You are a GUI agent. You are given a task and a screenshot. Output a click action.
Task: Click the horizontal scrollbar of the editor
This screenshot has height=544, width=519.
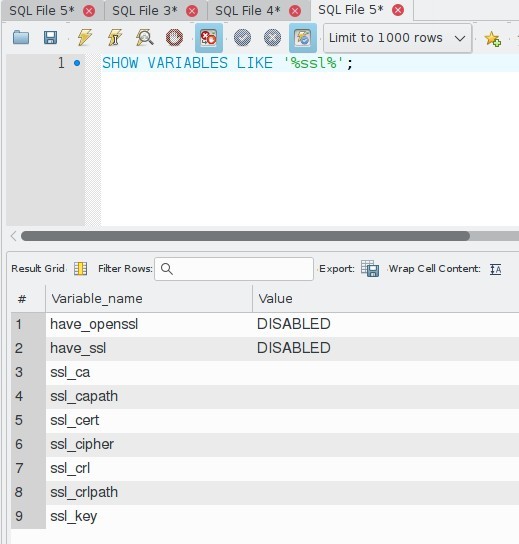click(245, 236)
